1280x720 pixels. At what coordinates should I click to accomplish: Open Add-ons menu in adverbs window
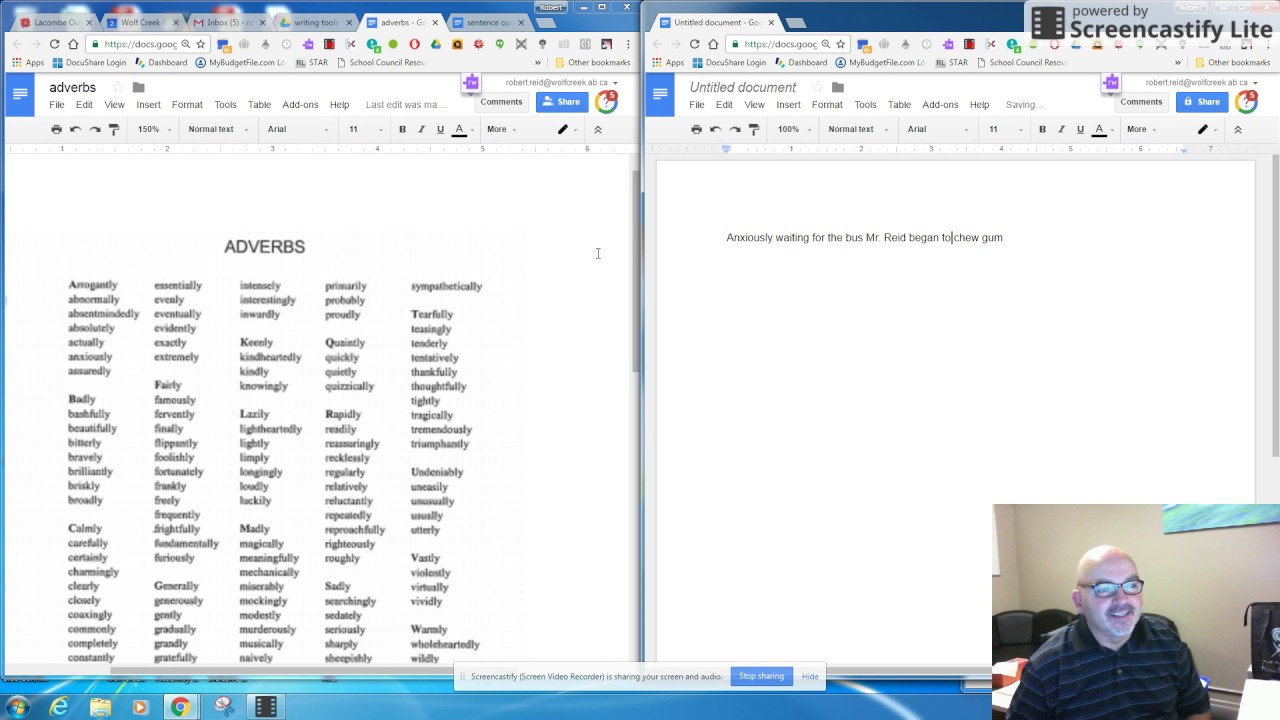(x=300, y=104)
